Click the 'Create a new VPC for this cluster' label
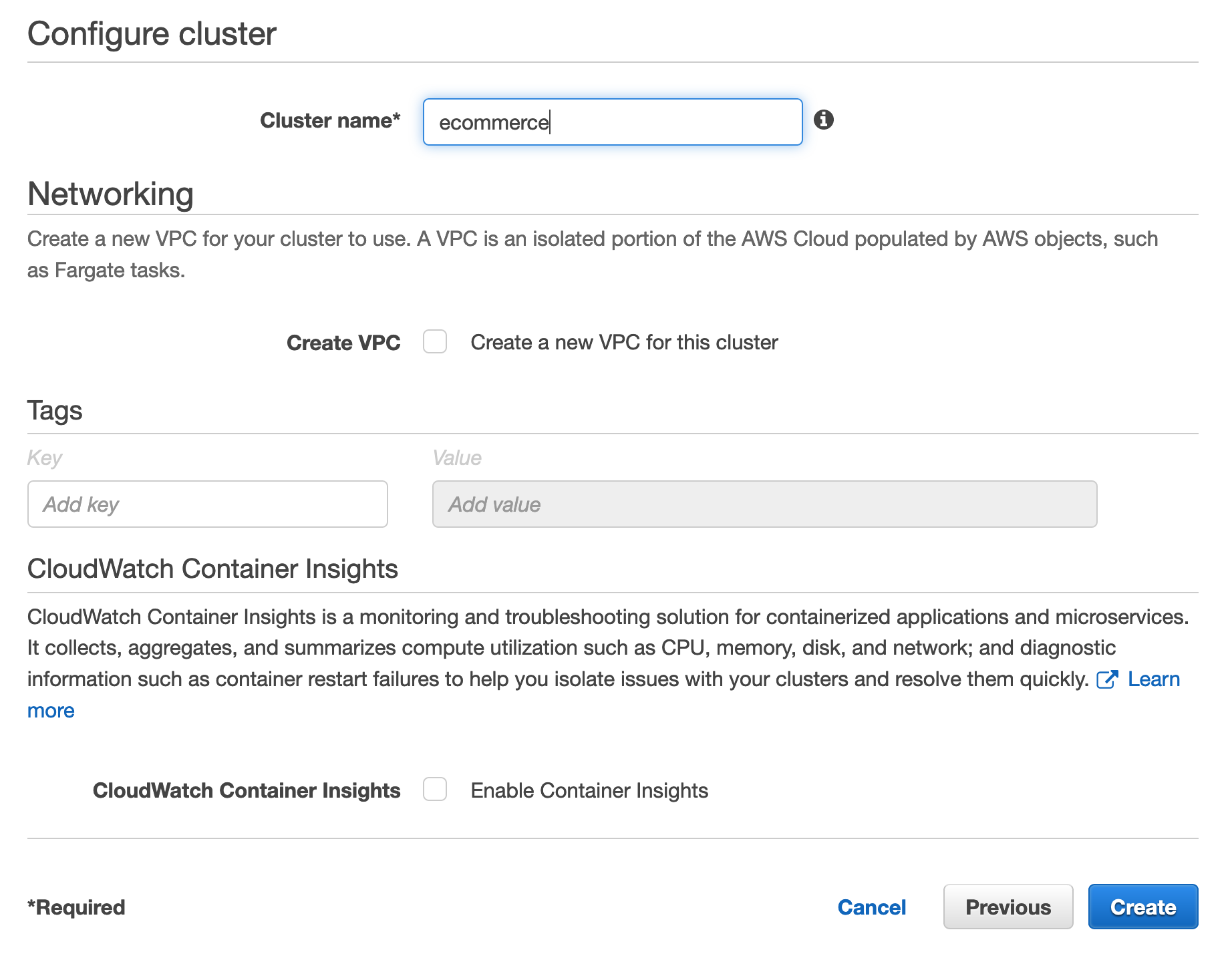Viewport: 1232px width, 960px height. pos(624,342)
